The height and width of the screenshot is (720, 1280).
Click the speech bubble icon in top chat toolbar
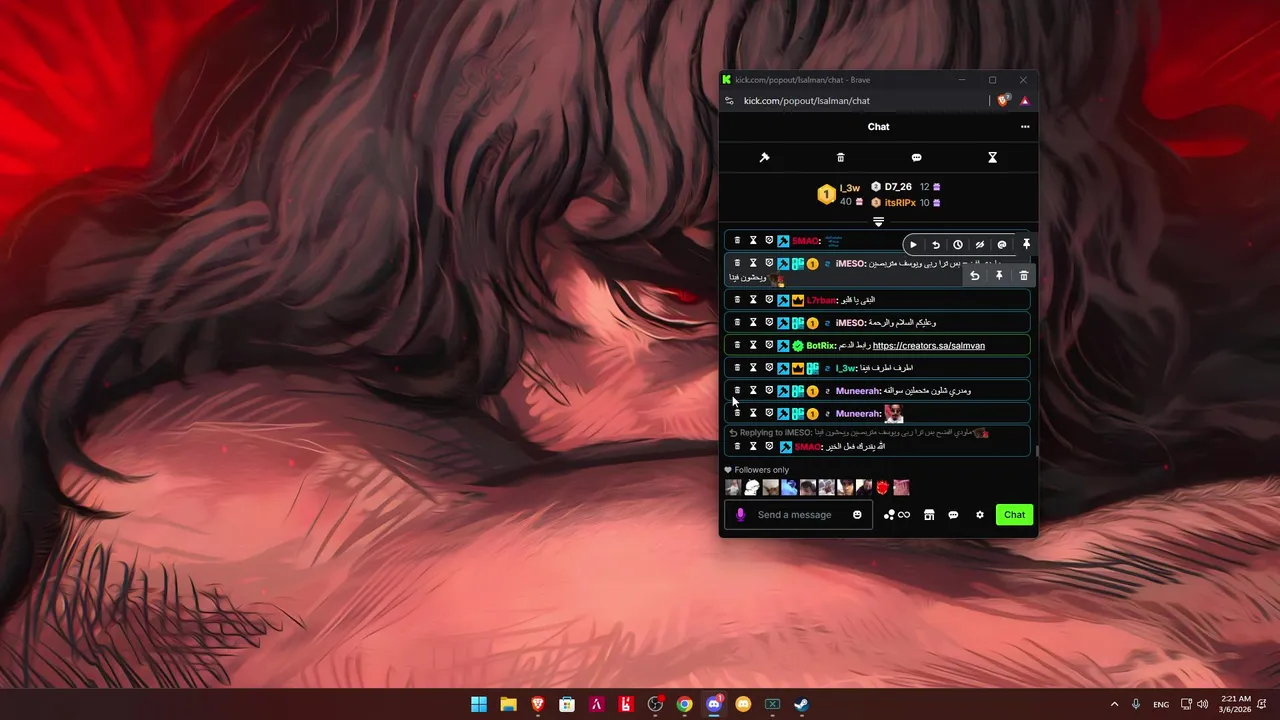917,157
